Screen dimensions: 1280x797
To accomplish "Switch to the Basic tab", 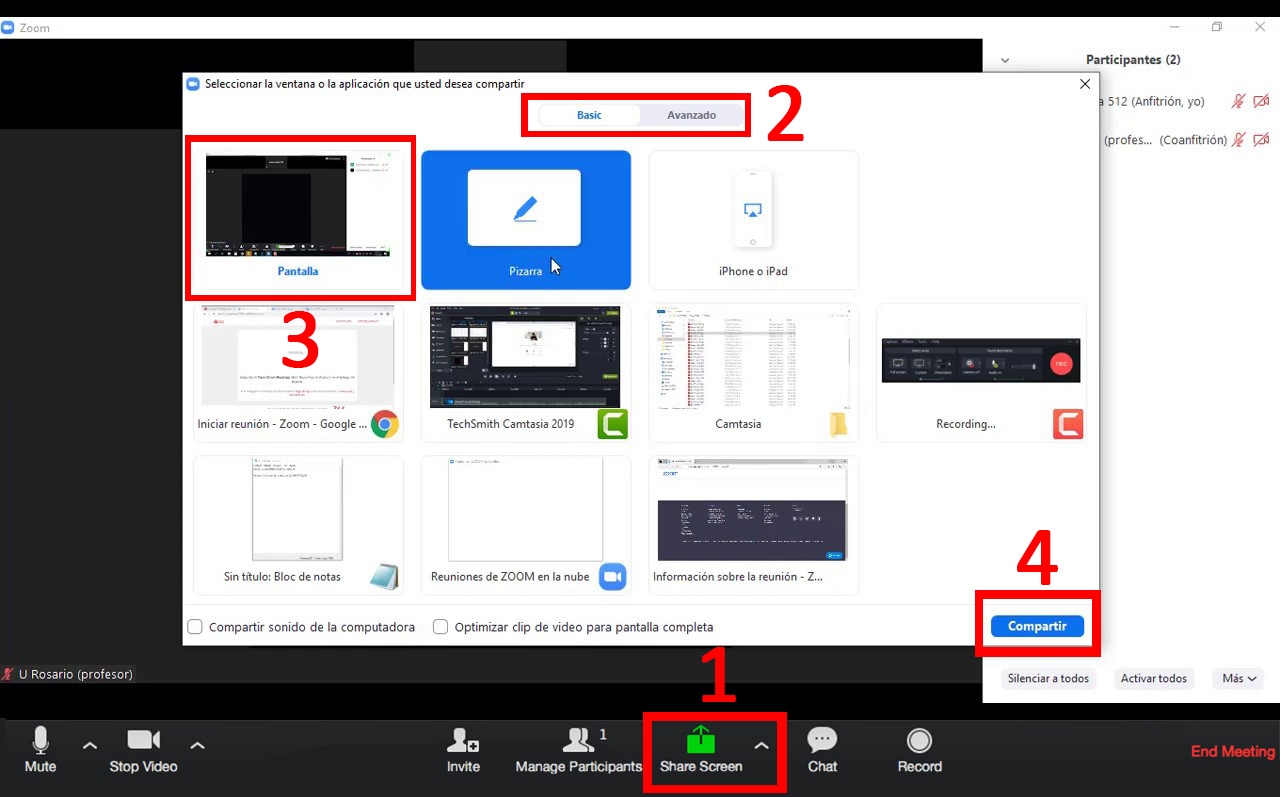I will [589, 115].
